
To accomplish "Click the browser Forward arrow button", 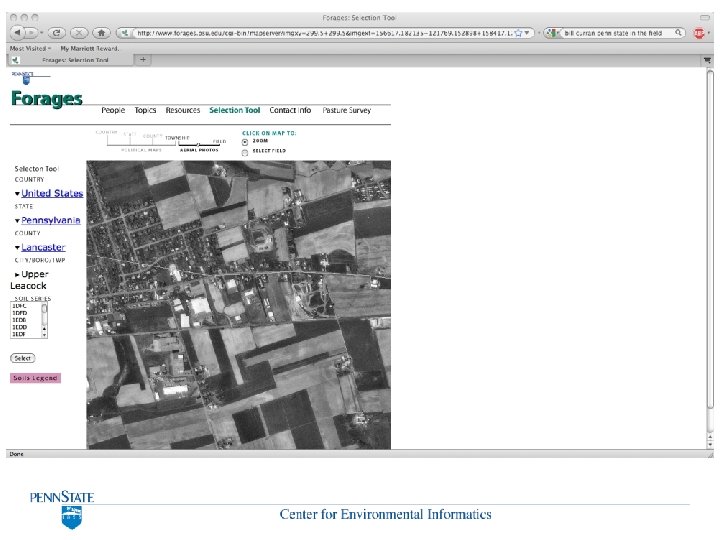I will (30, 33).
